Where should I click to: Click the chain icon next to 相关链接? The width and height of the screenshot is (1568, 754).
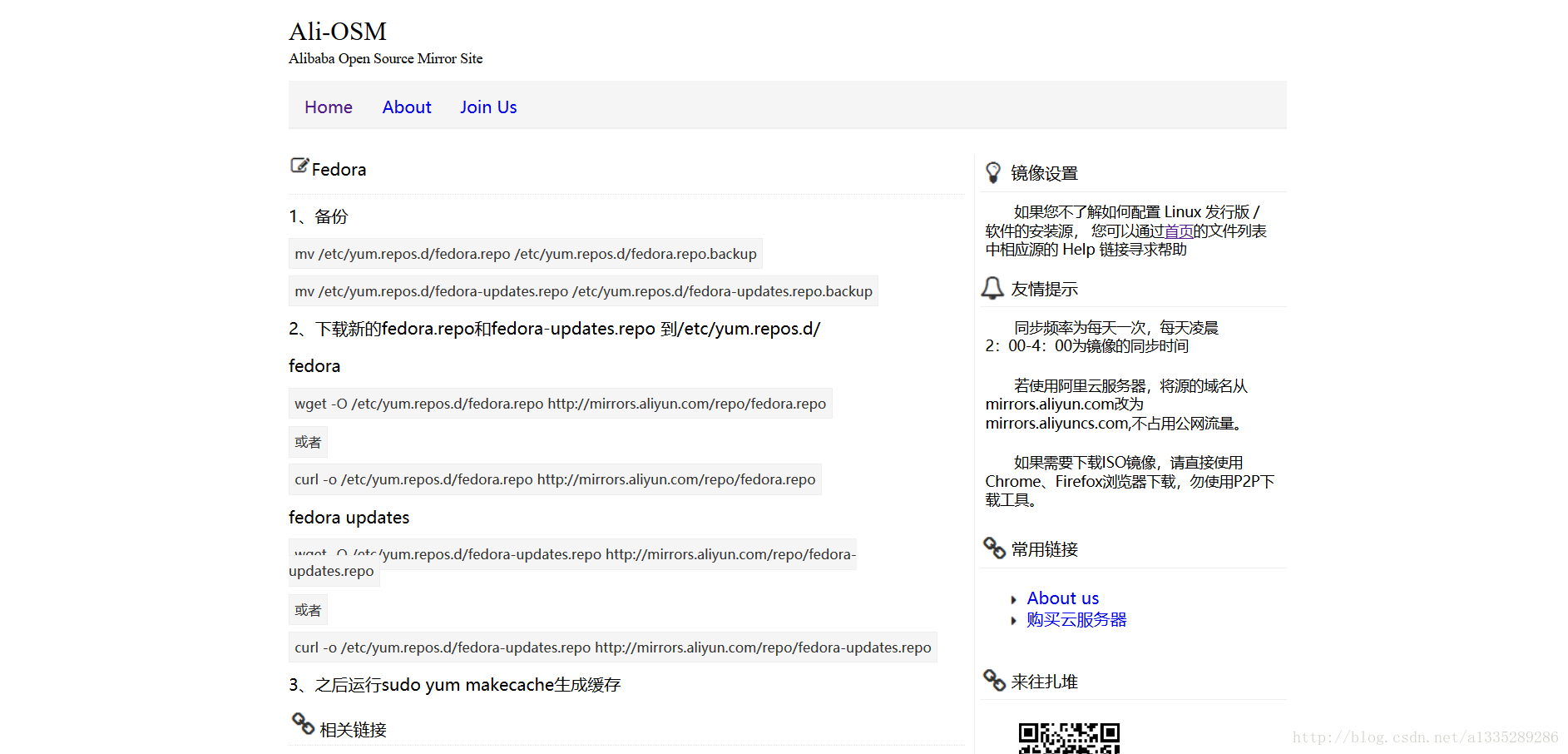click(x=303, y=723)
